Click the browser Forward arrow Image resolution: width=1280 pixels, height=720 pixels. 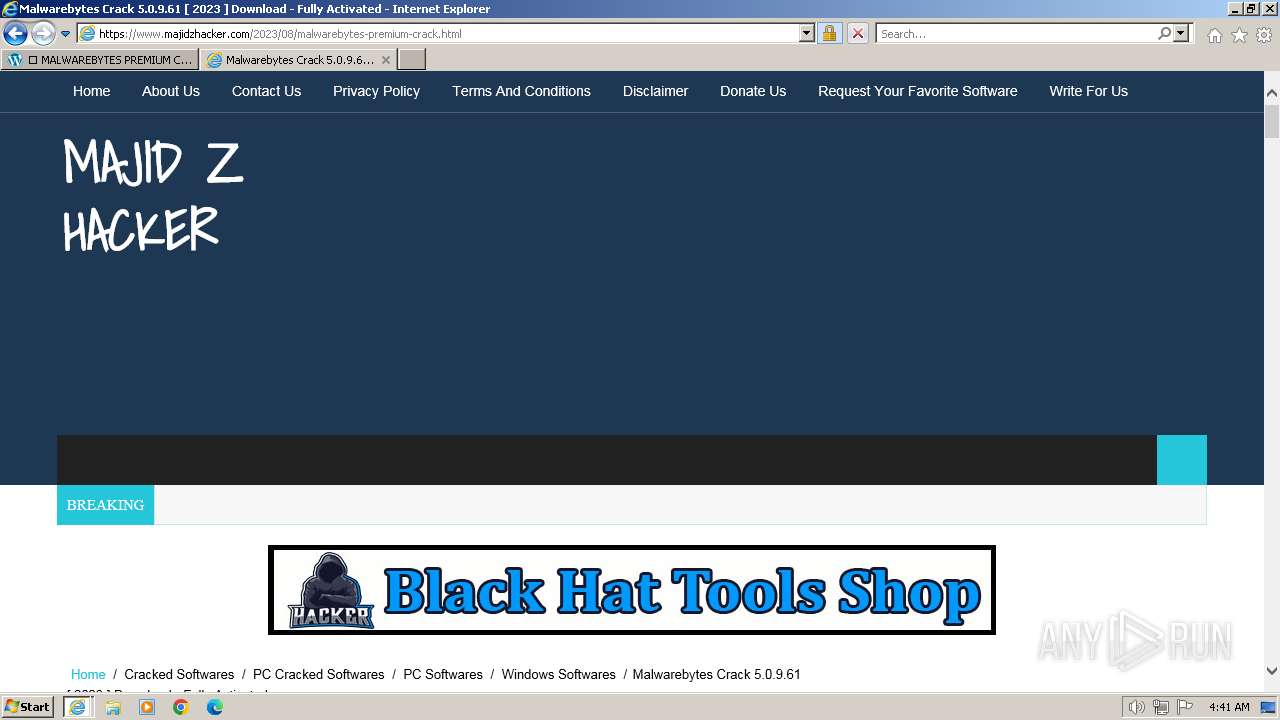(42, 34)
